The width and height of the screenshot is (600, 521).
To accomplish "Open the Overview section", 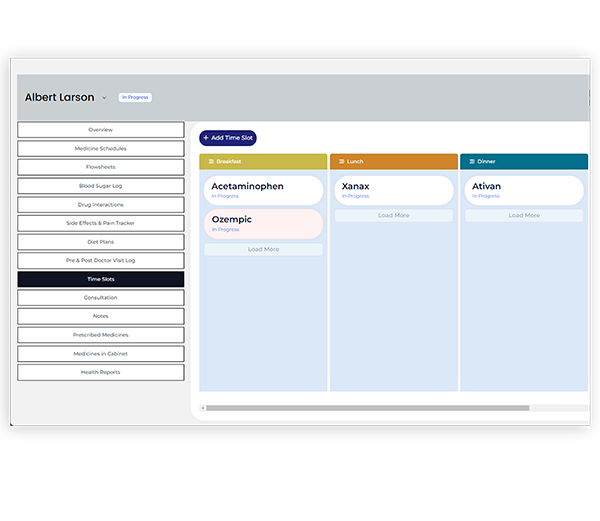I will pyautogui.click(x=101, y=130).
